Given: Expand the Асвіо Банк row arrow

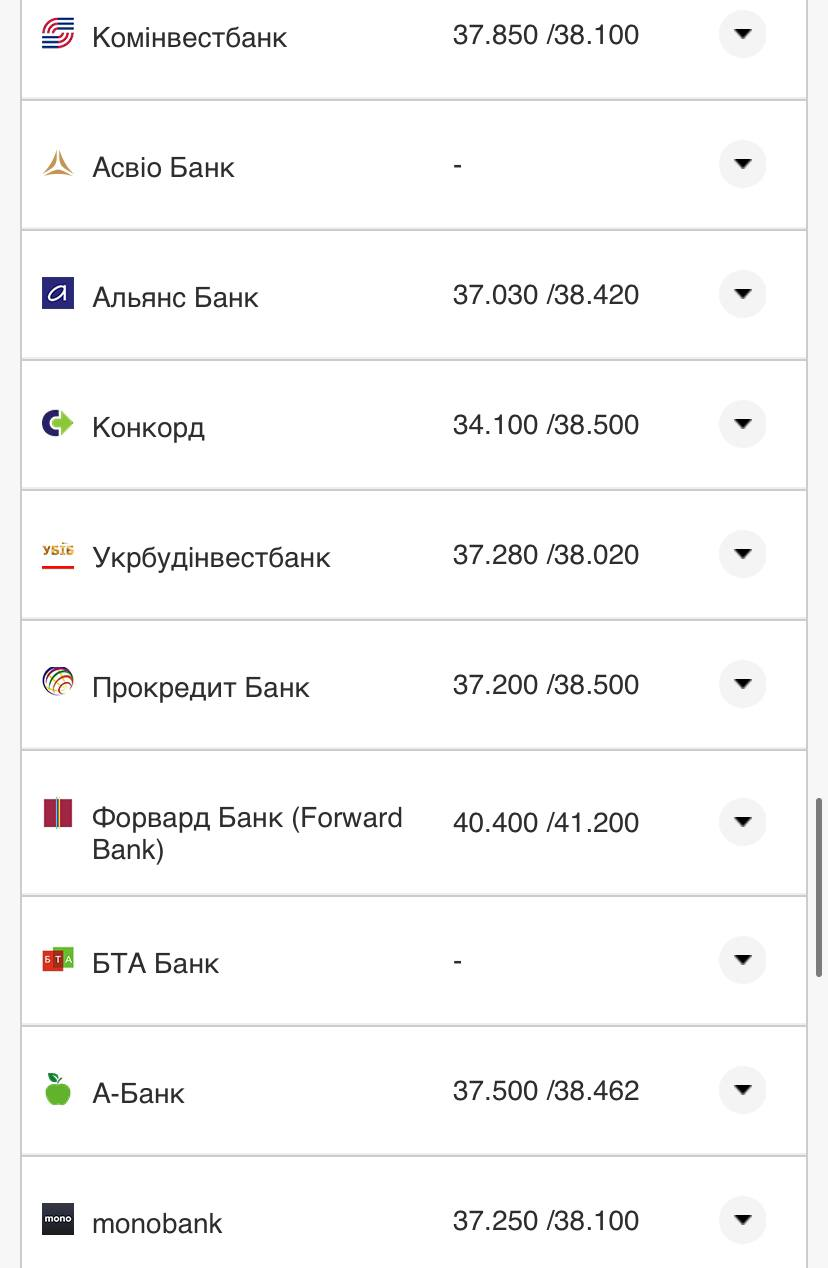Looking at the screenshot, I should (742, 164).
